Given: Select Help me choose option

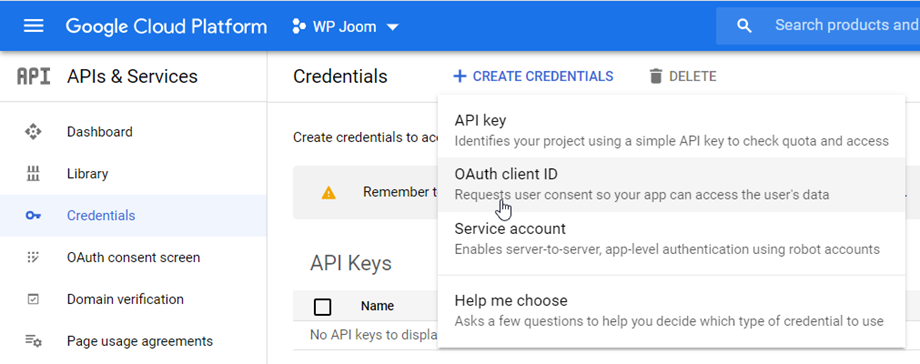Looking at the screenshot, I should click(671, 311).
